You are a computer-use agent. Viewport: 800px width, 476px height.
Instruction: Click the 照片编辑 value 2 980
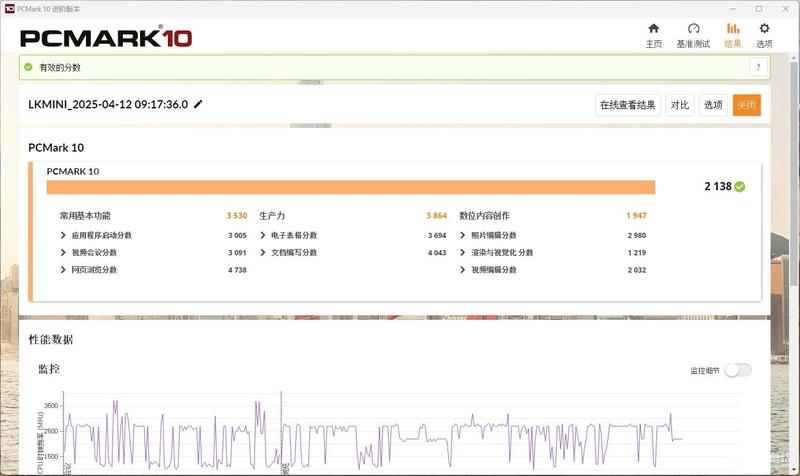tap(637, 236)
